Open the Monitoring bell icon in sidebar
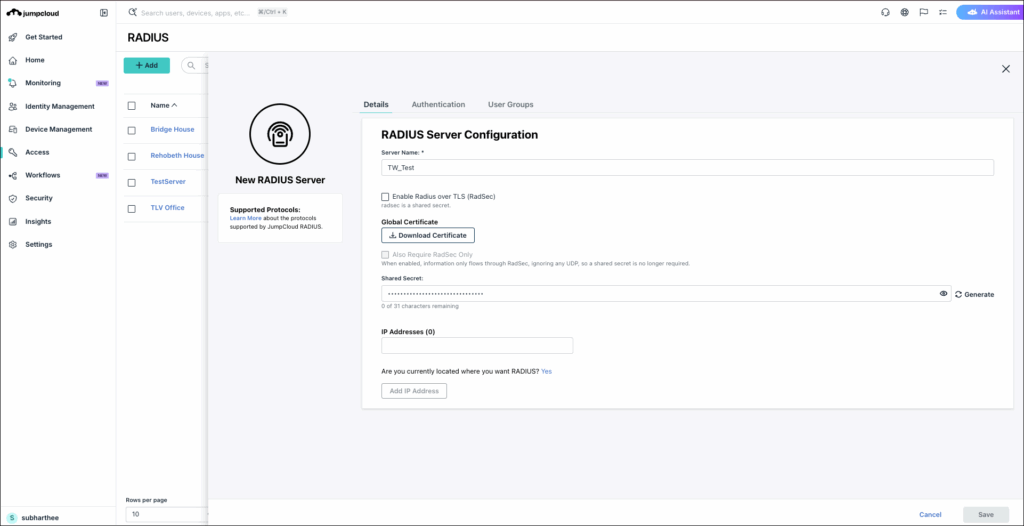The image size is (1024, 526). [x=12, y=83]
